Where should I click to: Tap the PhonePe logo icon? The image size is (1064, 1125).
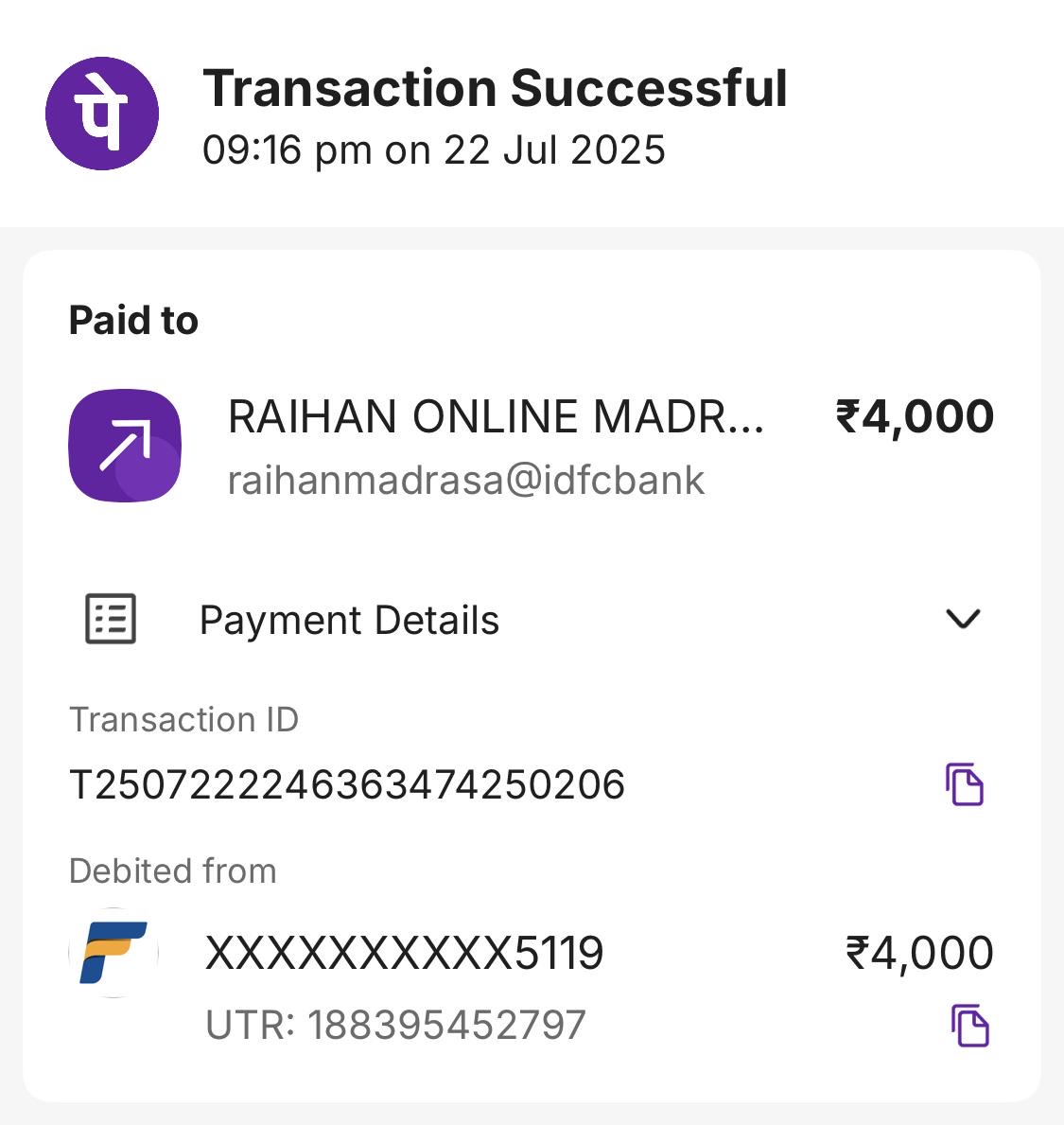pyautogui.click(x=102, y=114)
